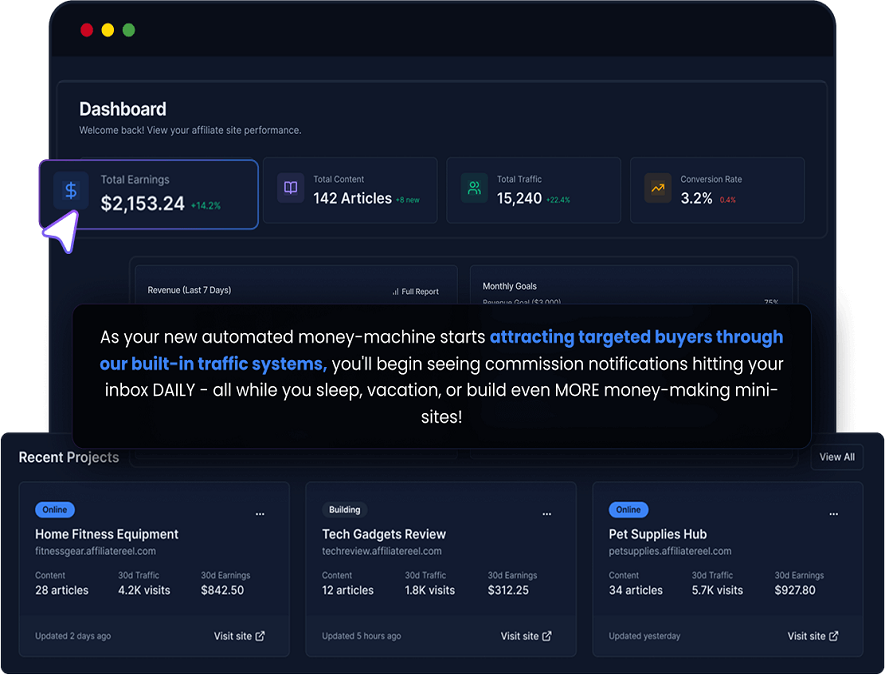Open the Full Report link
This screenshot has width=885, height=675.
pyautogui.click(x=420, y=292)
